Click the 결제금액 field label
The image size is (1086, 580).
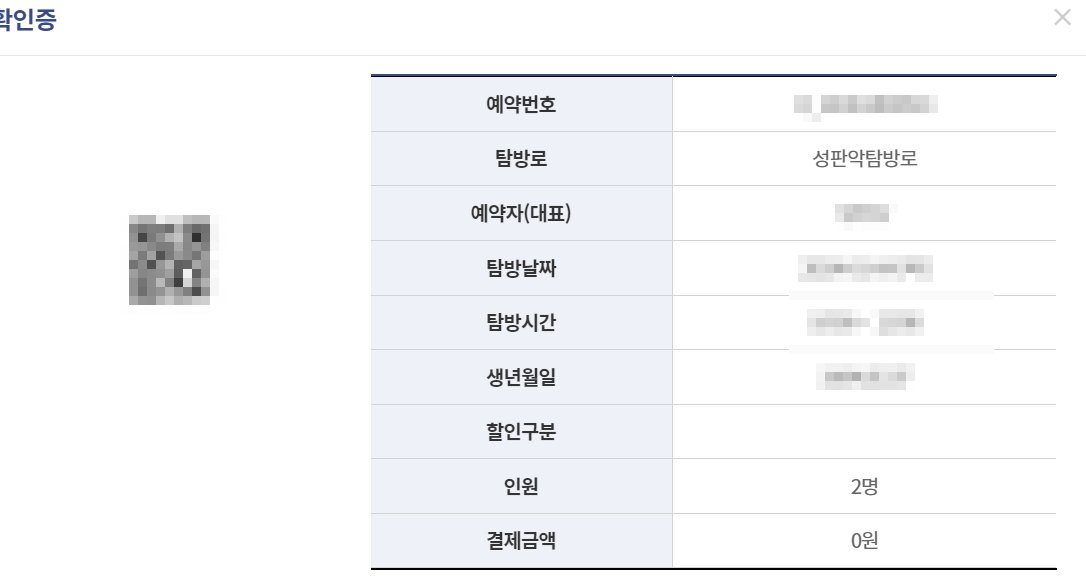point(521,540)
